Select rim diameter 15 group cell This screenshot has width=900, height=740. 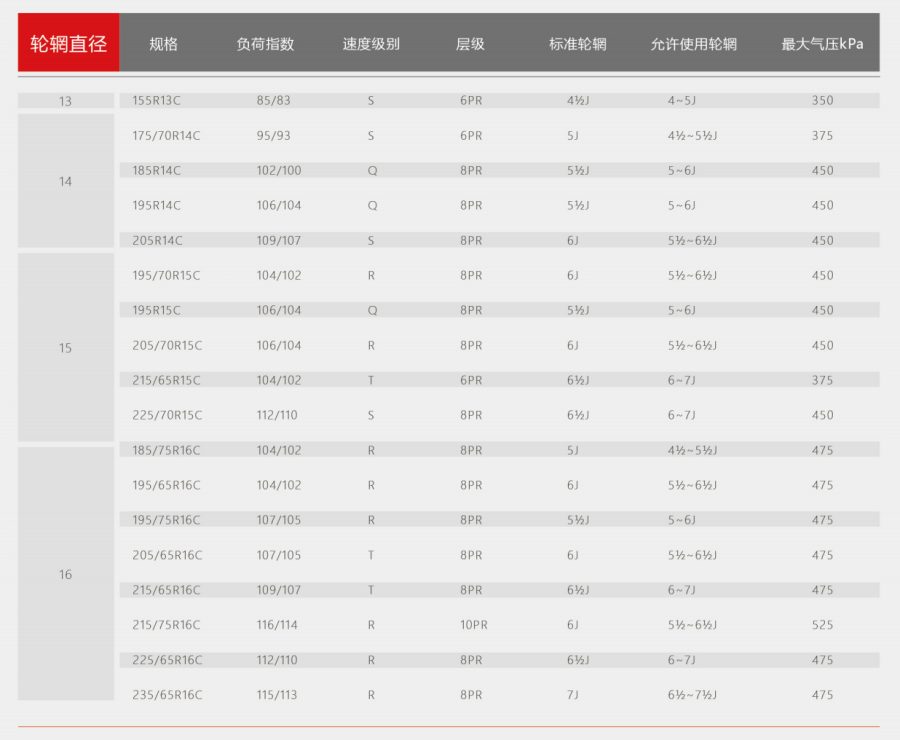click(x=65, y=347)
